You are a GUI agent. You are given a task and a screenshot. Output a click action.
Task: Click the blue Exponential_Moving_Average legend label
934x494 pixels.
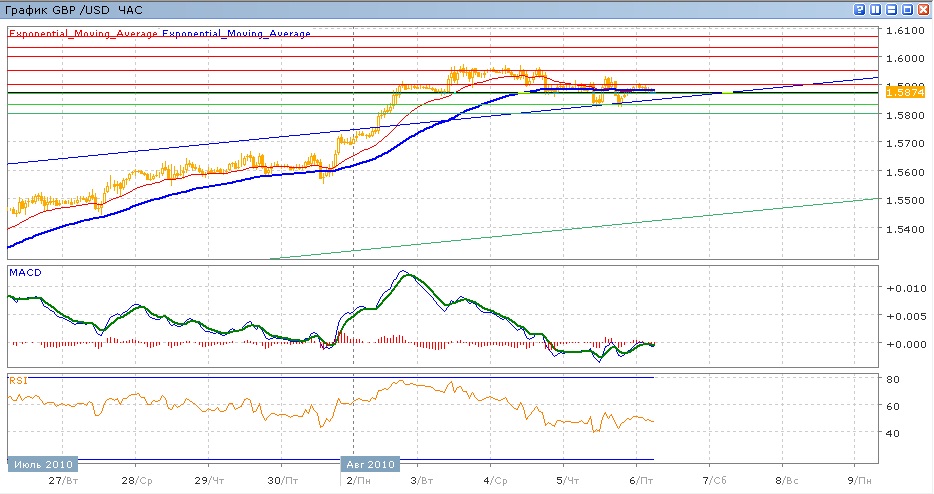pyautogui.click(x=236, y=33)
